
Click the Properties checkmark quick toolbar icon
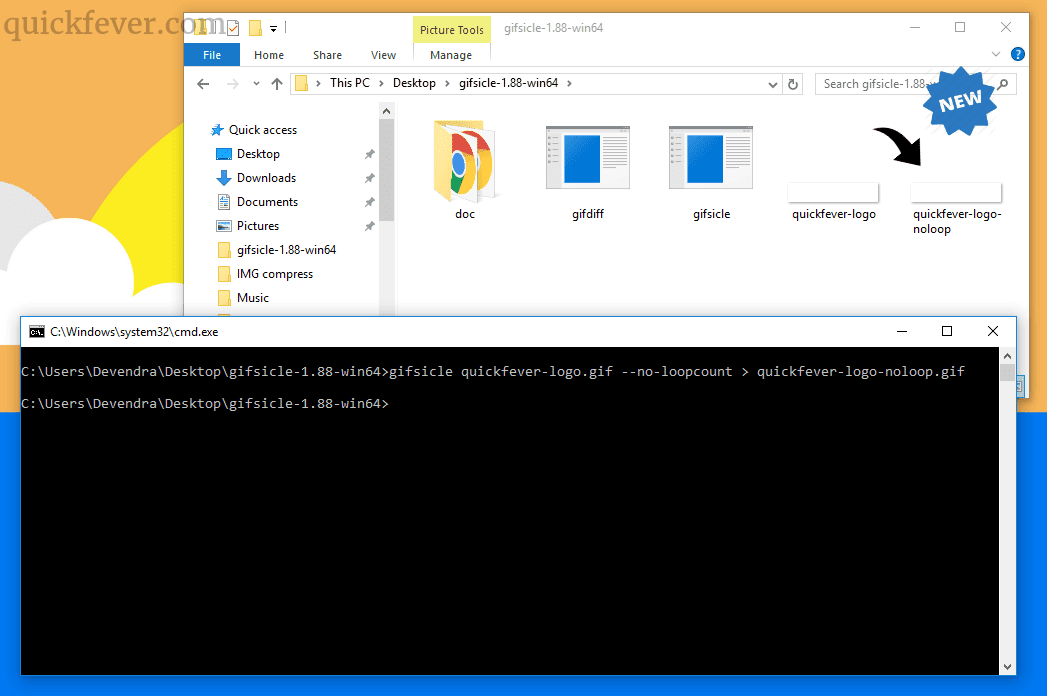pyautogui.click(x=233, y=28)
